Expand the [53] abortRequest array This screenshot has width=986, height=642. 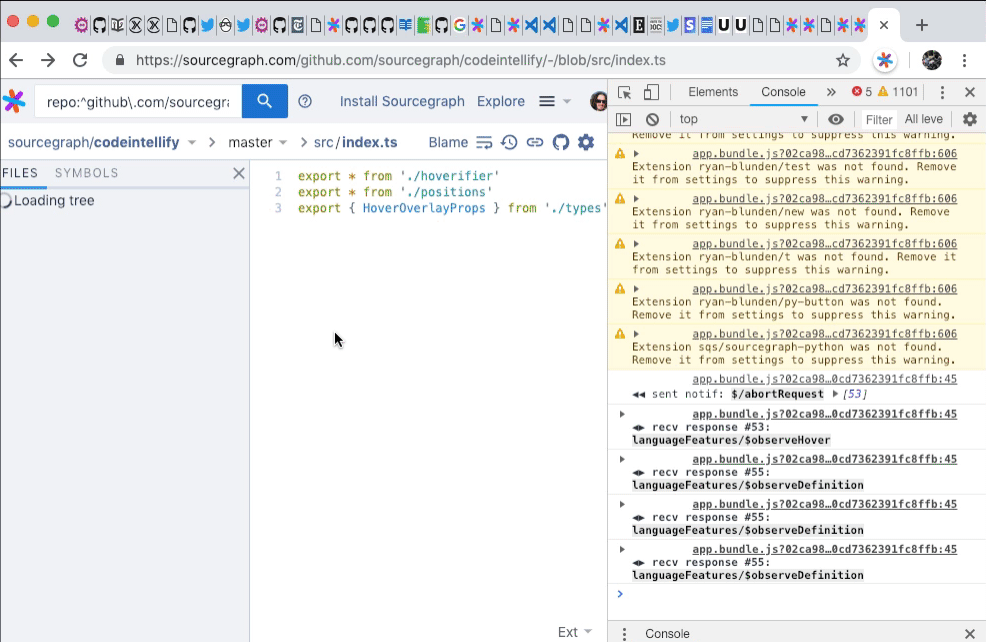point(835,394)
